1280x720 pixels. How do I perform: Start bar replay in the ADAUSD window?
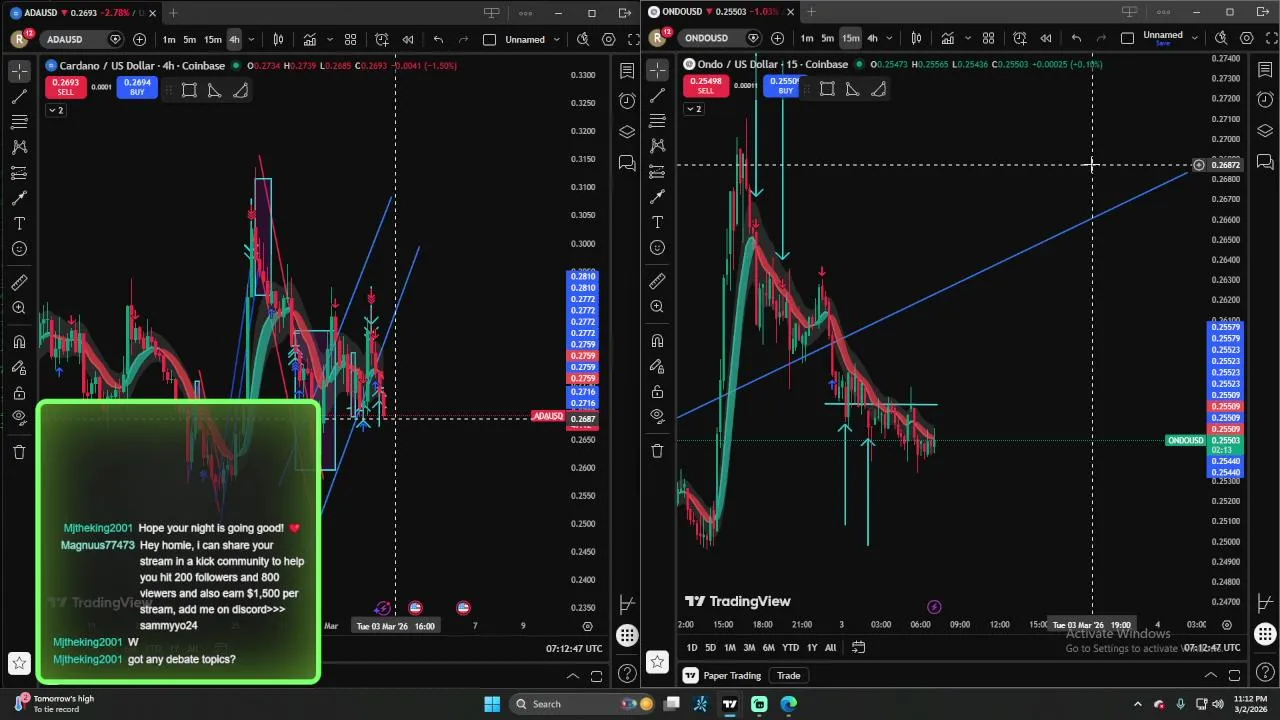tap(408, 39)
